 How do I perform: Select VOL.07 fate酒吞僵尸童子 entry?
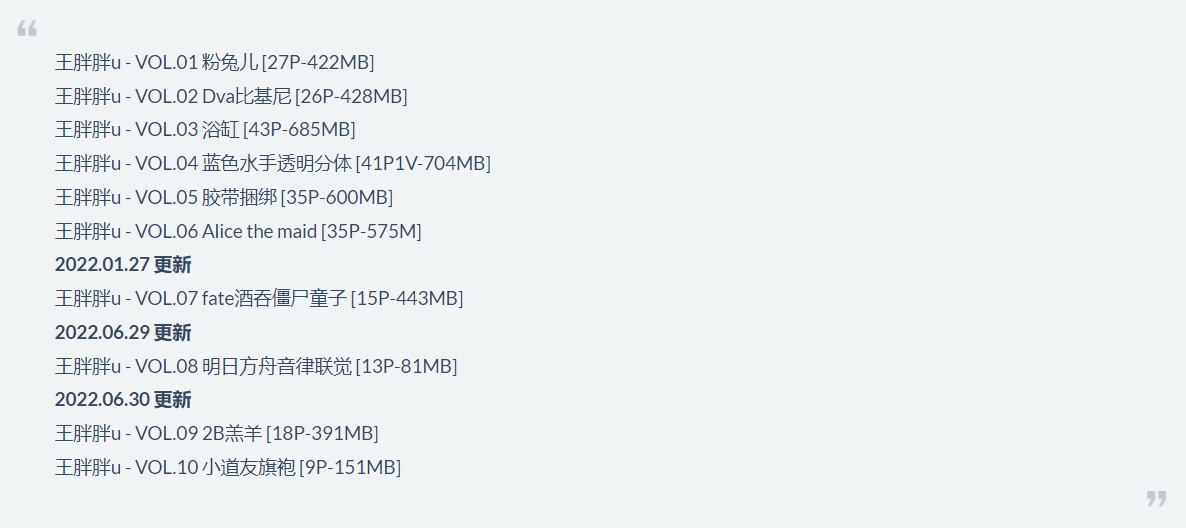tap(259, 298)
